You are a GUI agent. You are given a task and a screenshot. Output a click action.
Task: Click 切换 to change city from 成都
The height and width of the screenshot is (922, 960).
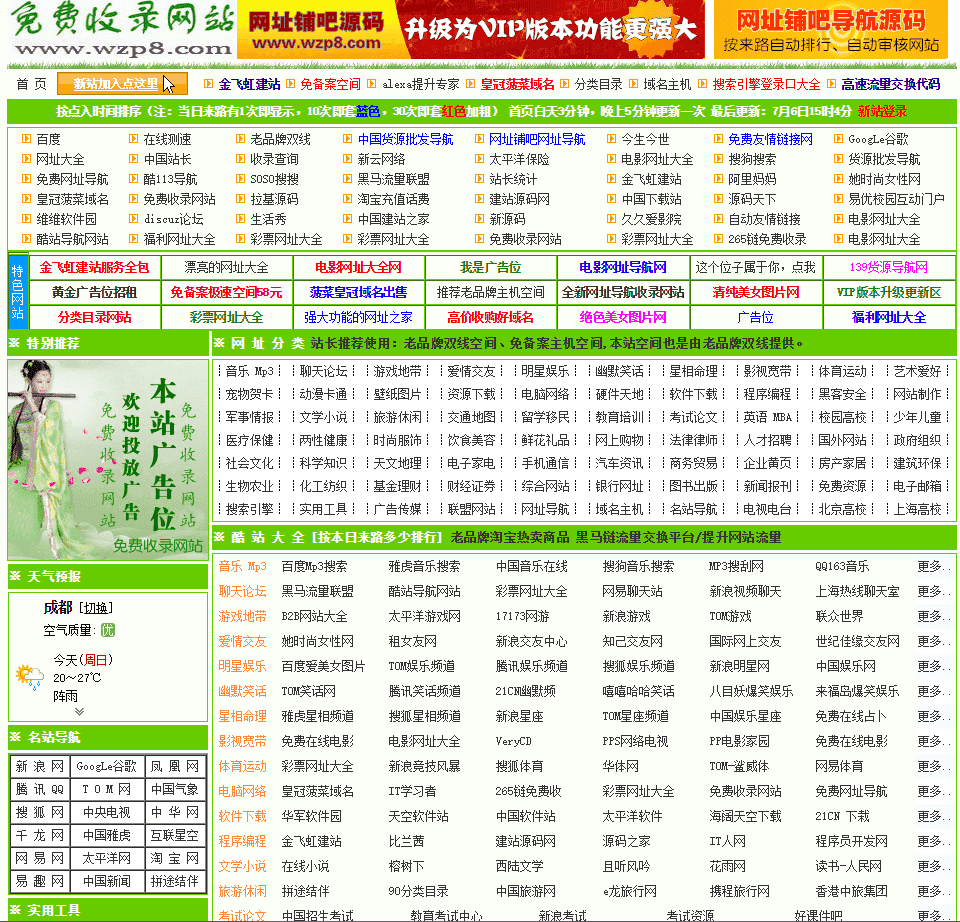point(96,607)
